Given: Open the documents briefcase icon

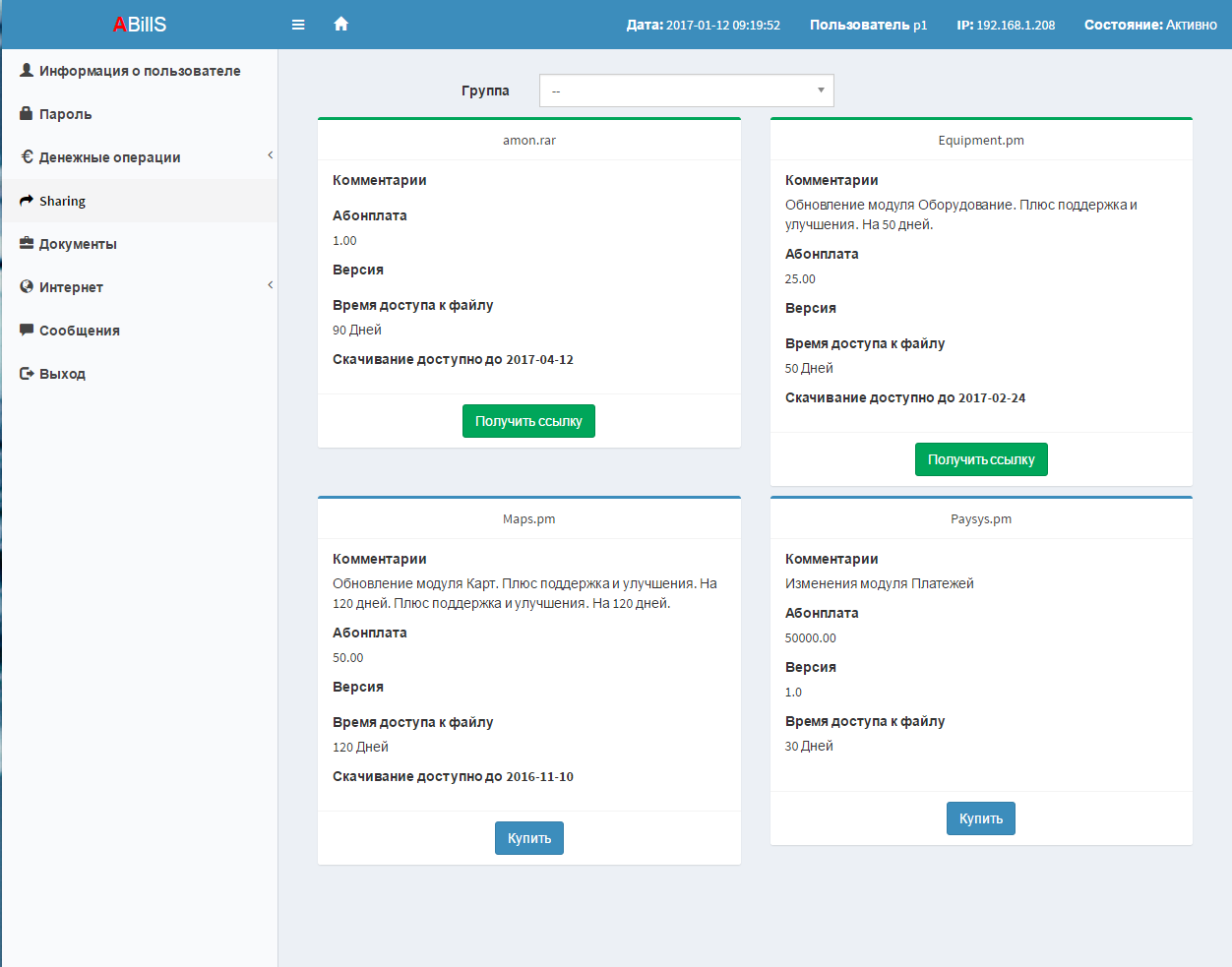Looking at the screenshot, I should pyautogui.click(x=27, y=243).
